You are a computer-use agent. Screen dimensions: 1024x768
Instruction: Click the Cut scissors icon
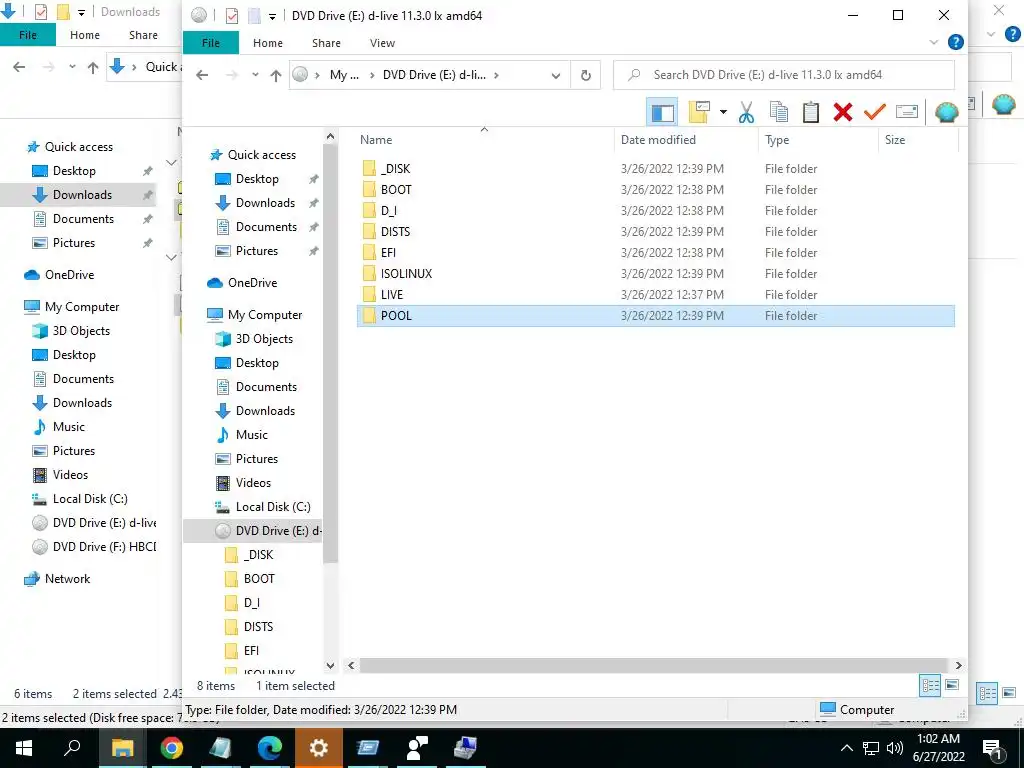click(746, 112)
